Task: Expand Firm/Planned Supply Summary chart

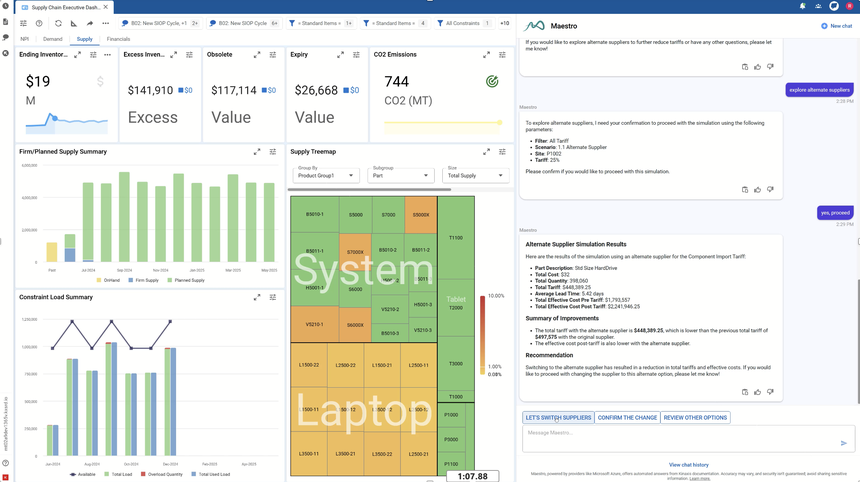Action: (x=257, y=152)
